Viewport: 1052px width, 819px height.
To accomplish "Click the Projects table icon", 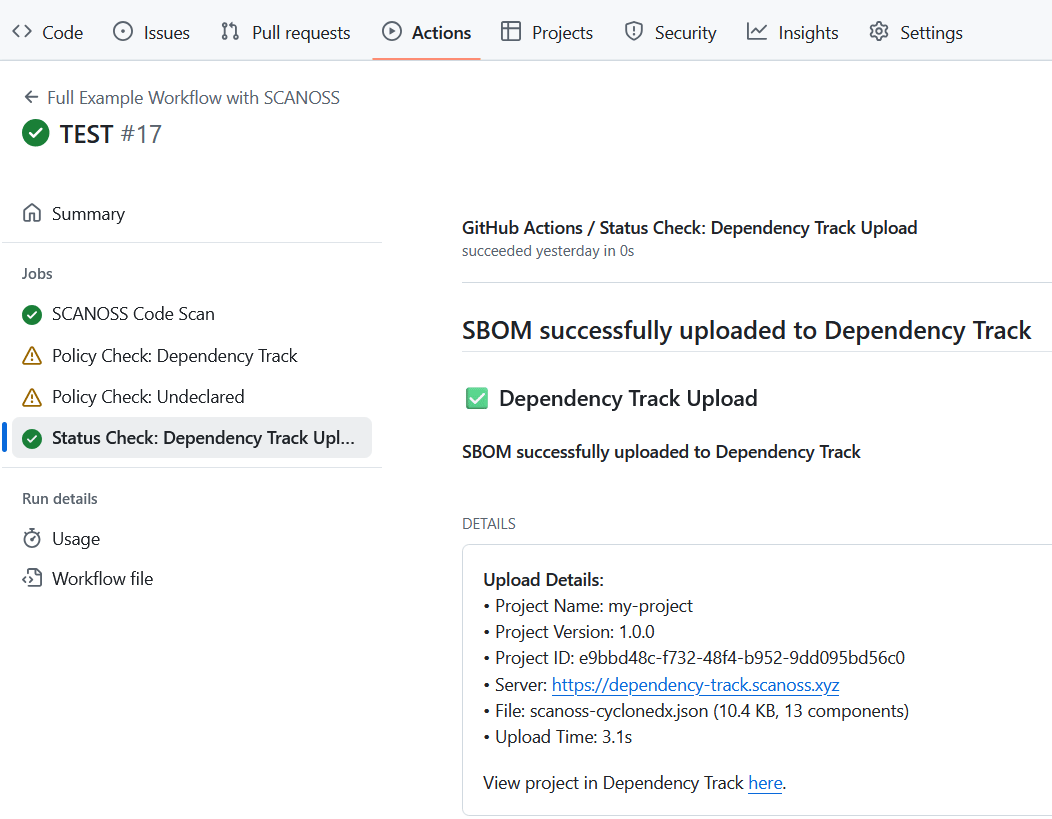I will 511,32.
